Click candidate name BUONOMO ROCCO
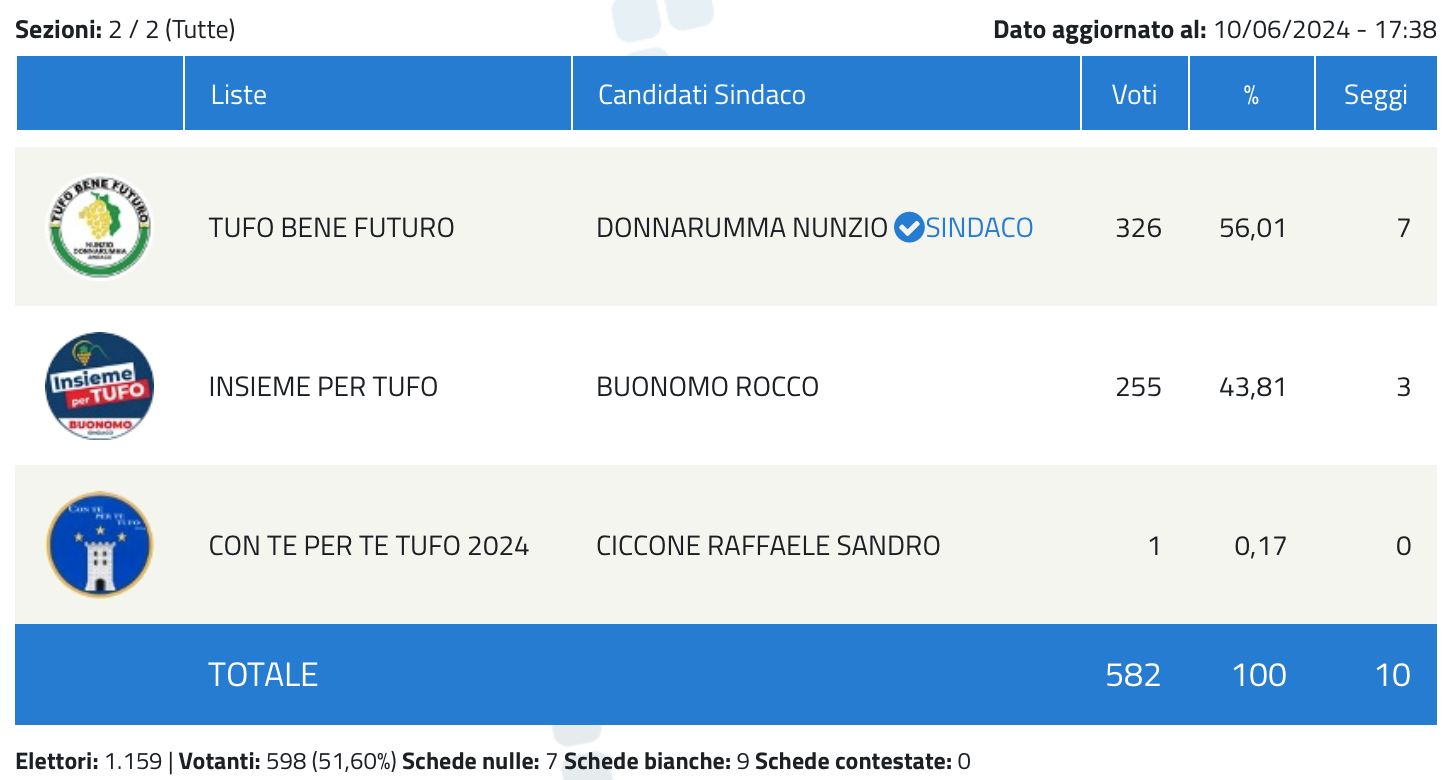The image size is (1452, 780). [708, 387]
